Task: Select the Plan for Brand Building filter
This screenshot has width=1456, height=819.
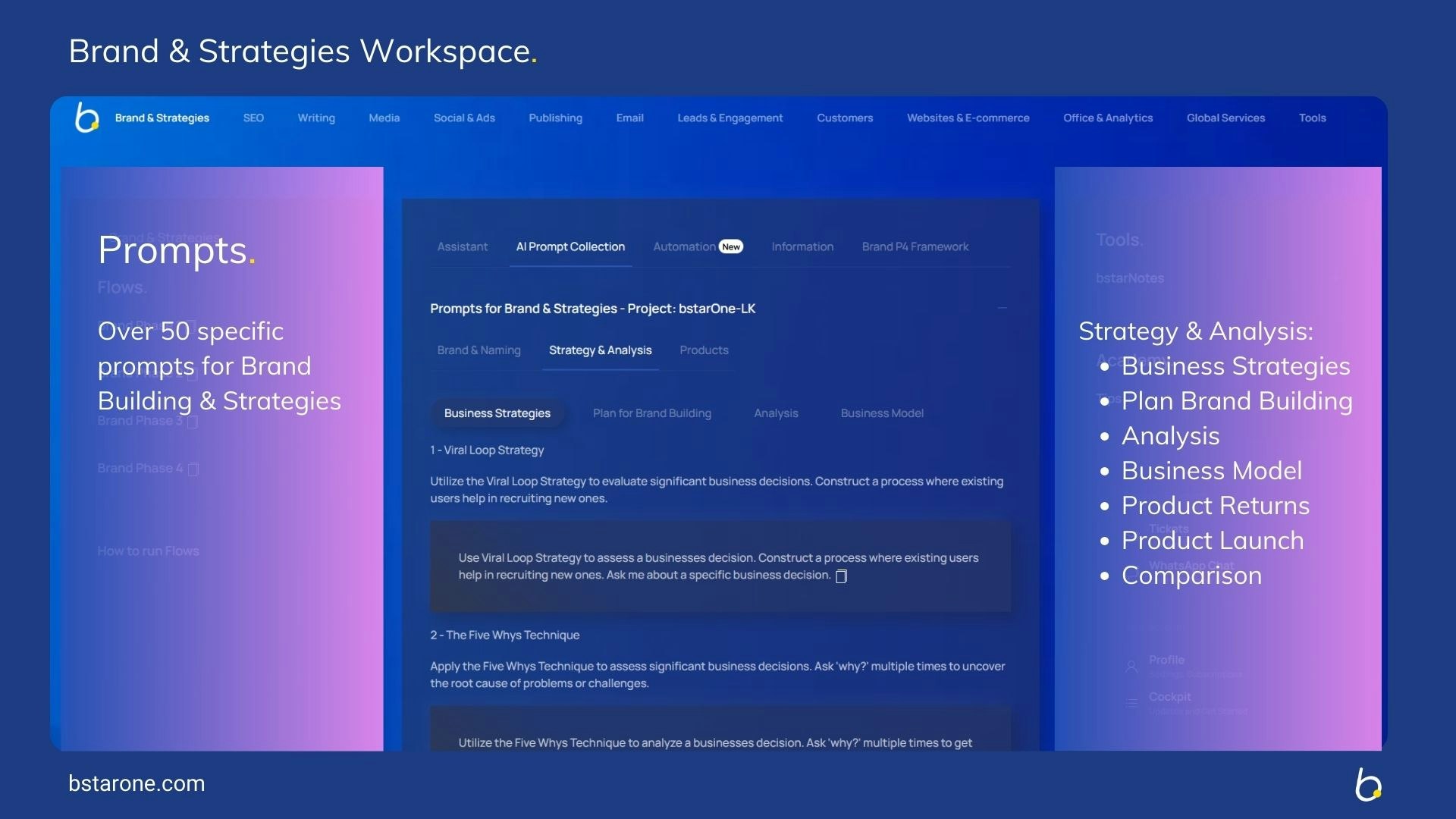Action: pos(651,413)
